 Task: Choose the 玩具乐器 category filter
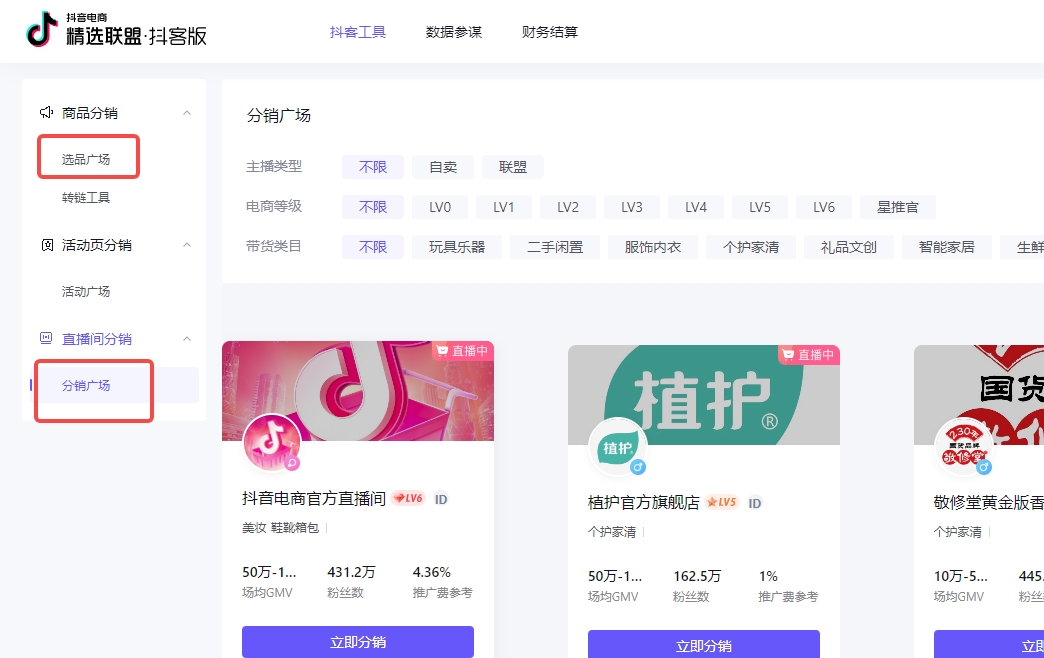point(457,247)
